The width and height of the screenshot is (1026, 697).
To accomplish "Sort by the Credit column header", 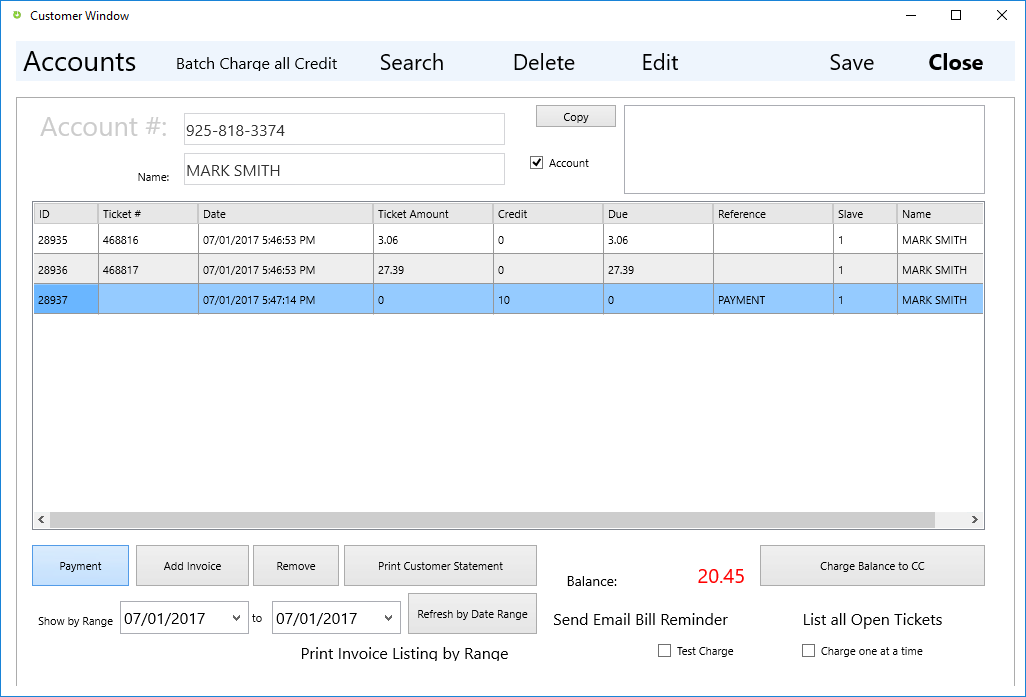I will point(548,214).
